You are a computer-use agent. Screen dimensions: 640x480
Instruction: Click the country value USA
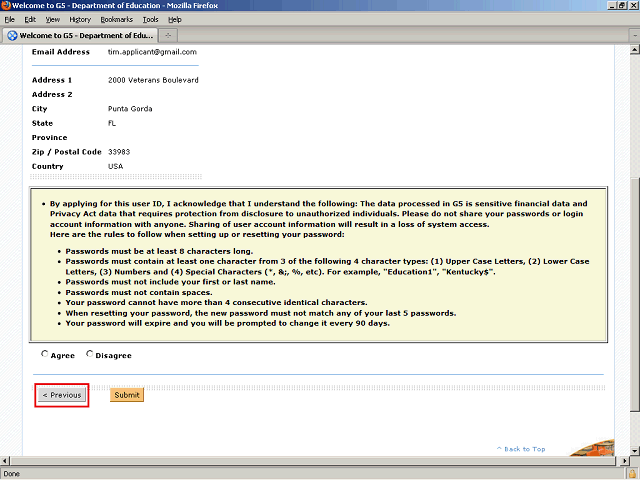coord(116,166)
